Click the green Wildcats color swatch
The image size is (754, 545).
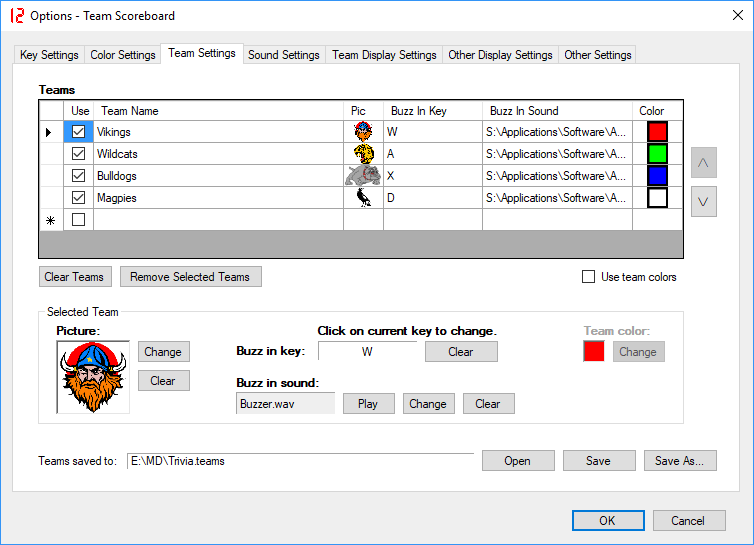(x=657, y=154)
